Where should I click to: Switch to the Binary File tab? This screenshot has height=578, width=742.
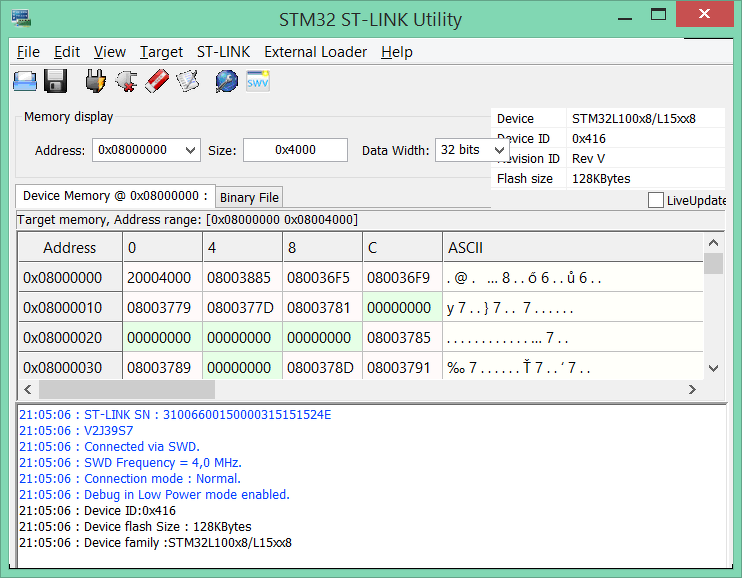tap(249, 197)
